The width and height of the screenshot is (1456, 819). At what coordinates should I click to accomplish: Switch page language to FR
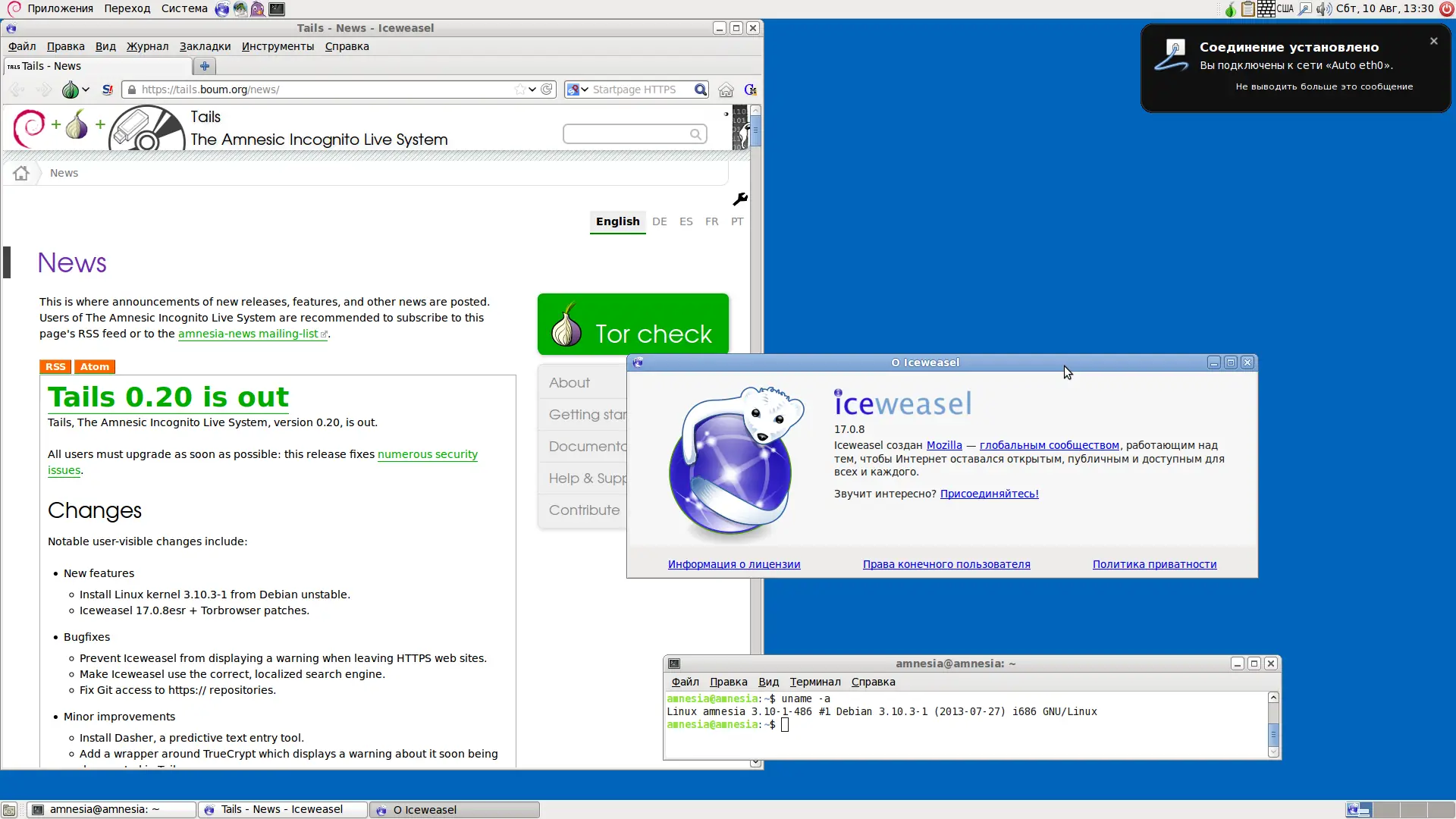click(x=711, y=221)
